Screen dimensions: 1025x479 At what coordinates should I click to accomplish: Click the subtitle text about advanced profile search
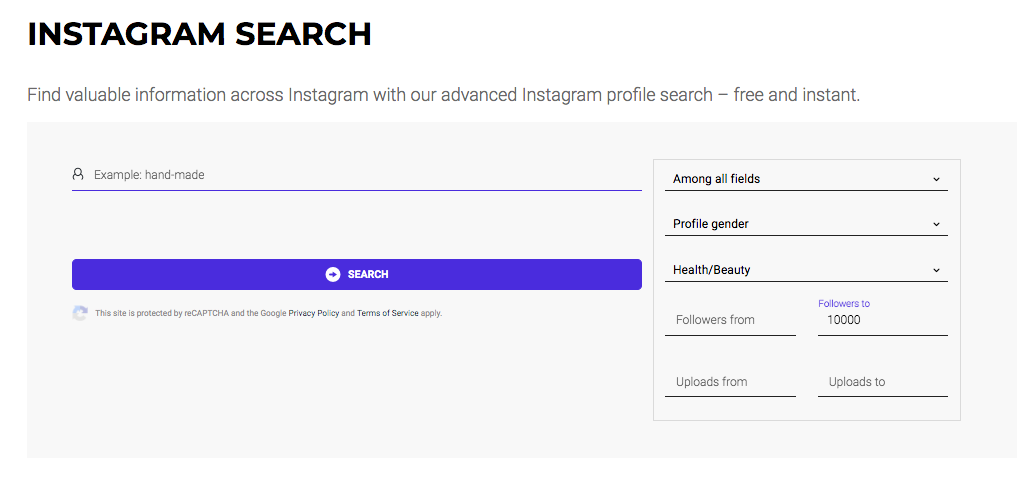(443, 95)
